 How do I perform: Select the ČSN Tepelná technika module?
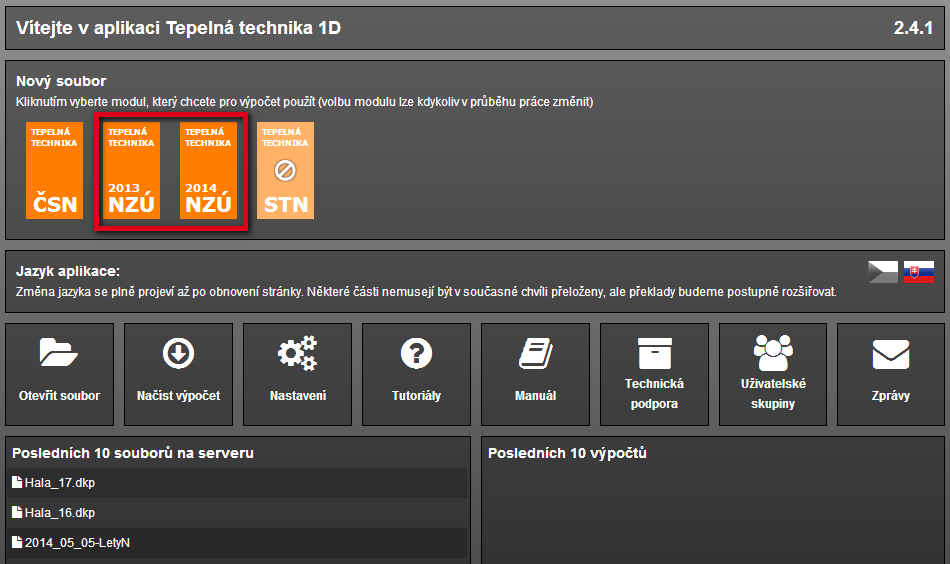coord(55,170)
